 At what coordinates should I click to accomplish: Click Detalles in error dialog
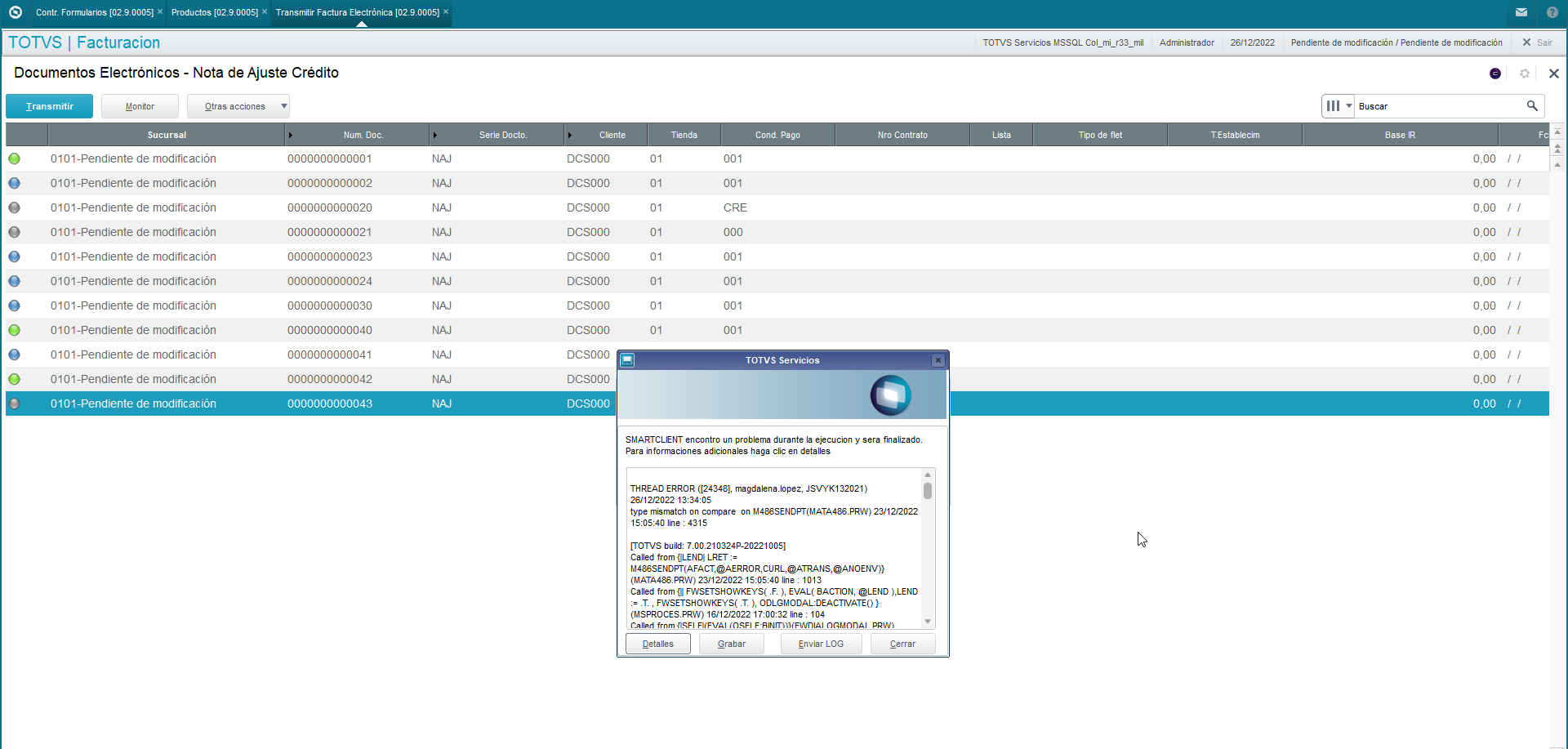pyautogui.click(x=658, y=644)
